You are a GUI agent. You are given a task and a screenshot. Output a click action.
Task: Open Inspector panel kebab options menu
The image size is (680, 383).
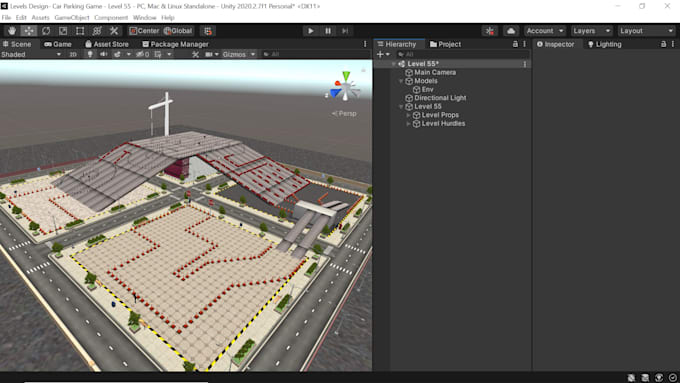[673, 44]
